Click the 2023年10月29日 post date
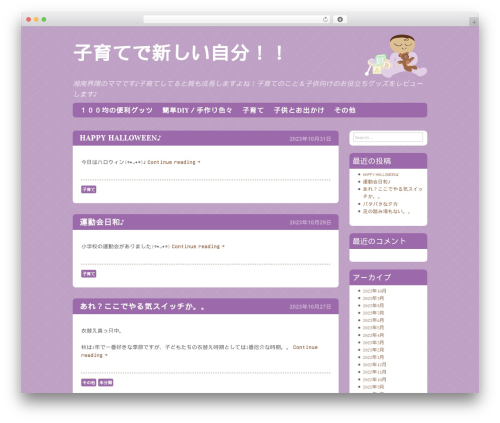Image resolution: width=500 pixels, height=423 pixels. pos(310,222)
